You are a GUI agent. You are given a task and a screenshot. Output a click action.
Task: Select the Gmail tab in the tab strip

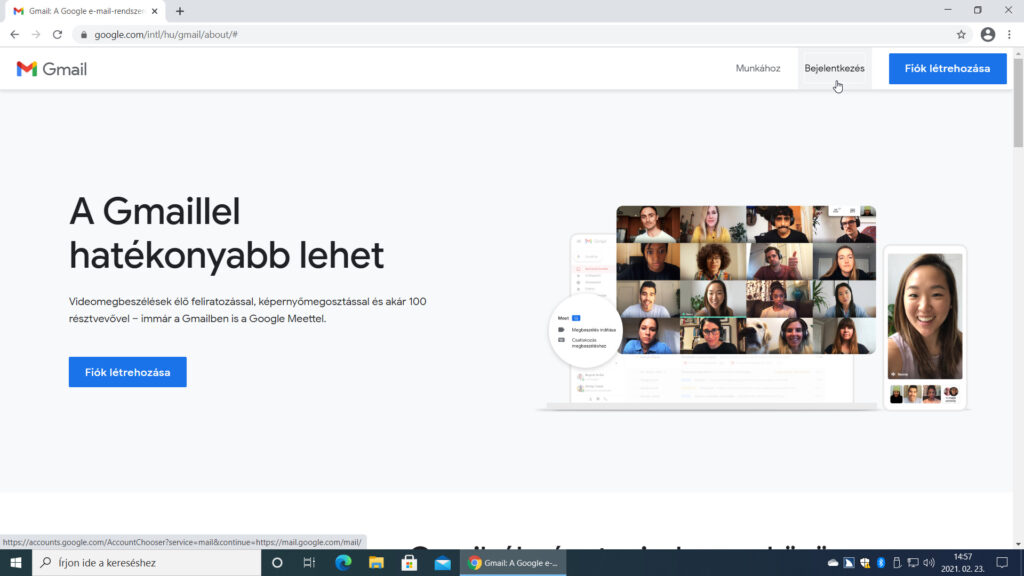click(x=85, y=11)
